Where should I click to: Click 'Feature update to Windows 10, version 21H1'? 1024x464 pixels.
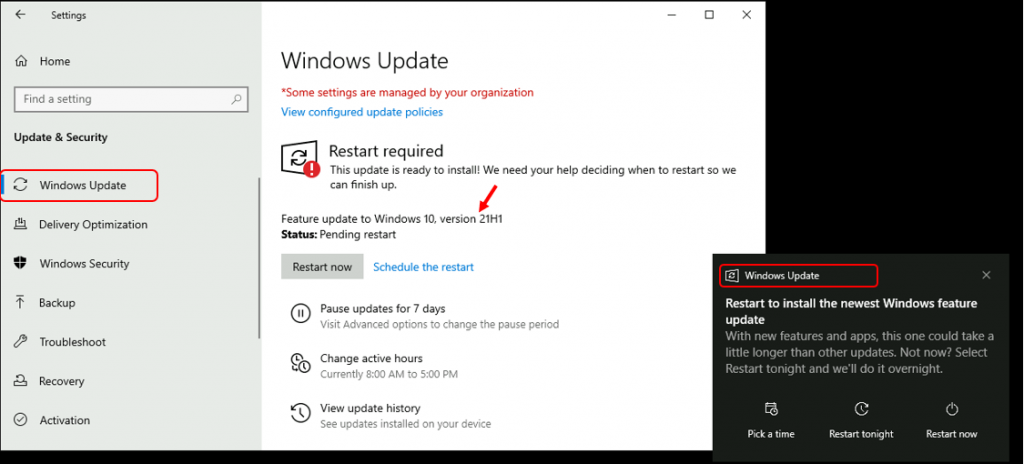point(392,219)
